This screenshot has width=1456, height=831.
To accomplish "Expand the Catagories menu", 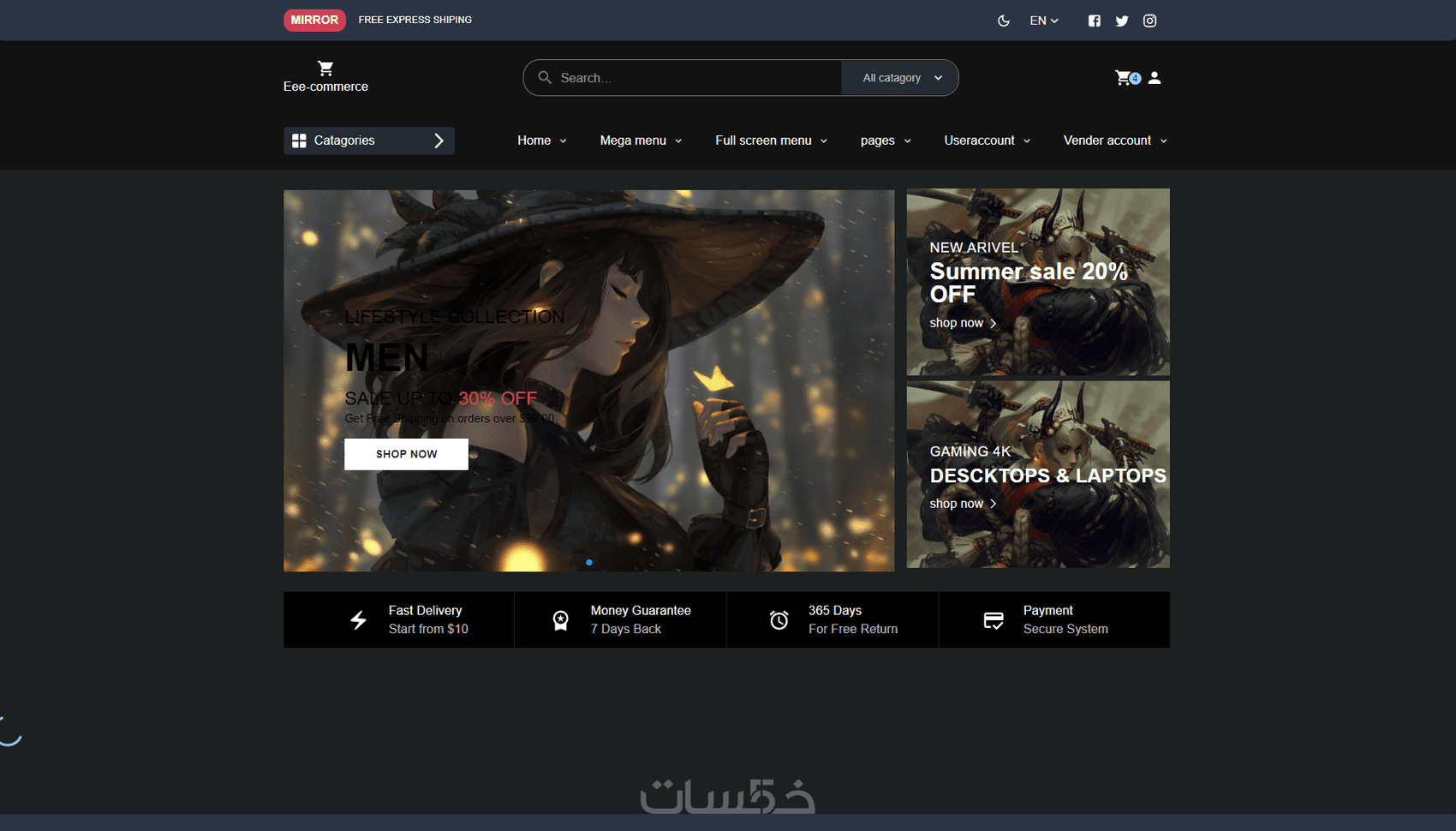I will (x=369, y=140).
